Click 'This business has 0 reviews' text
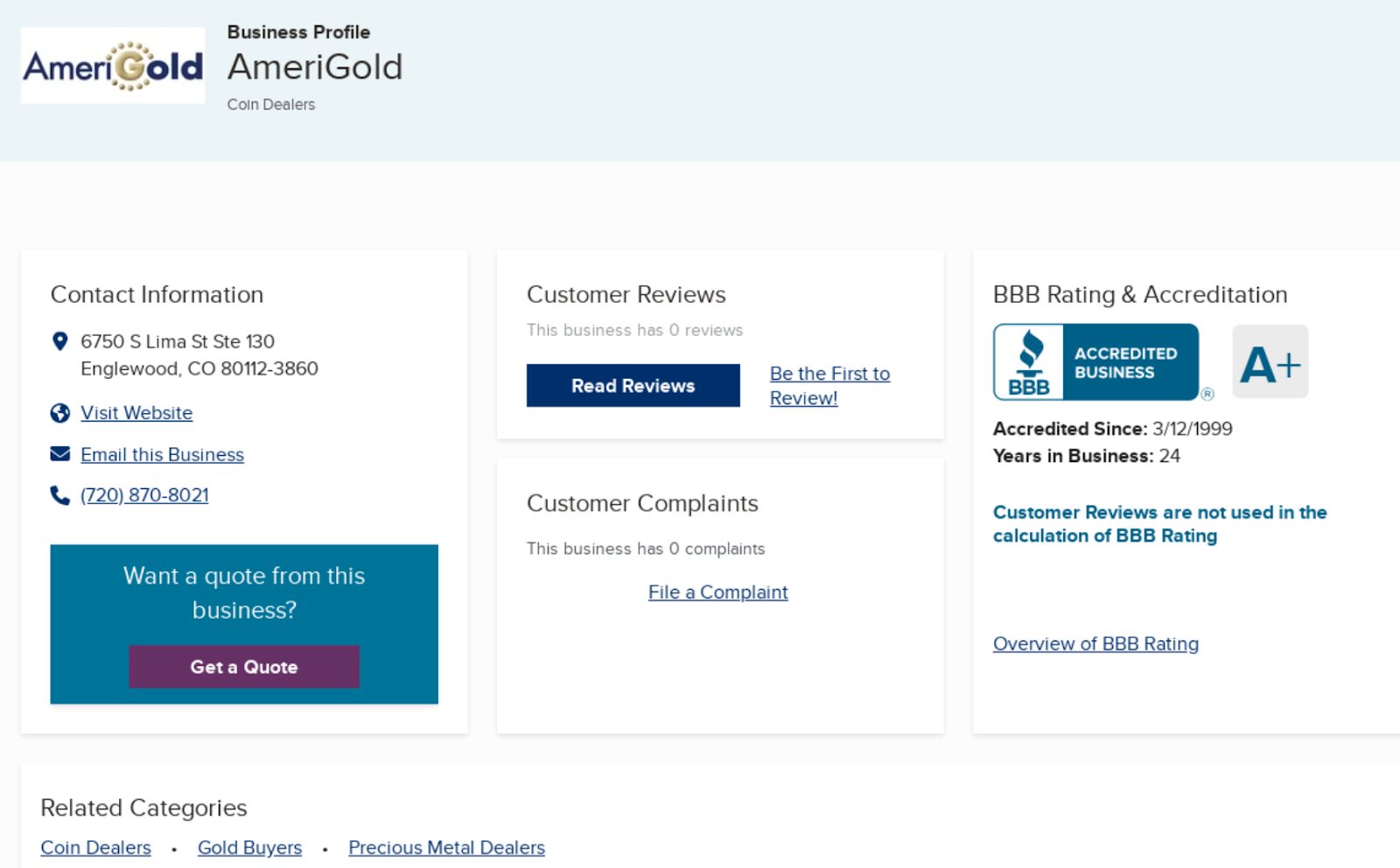 [x=634, y=330]
